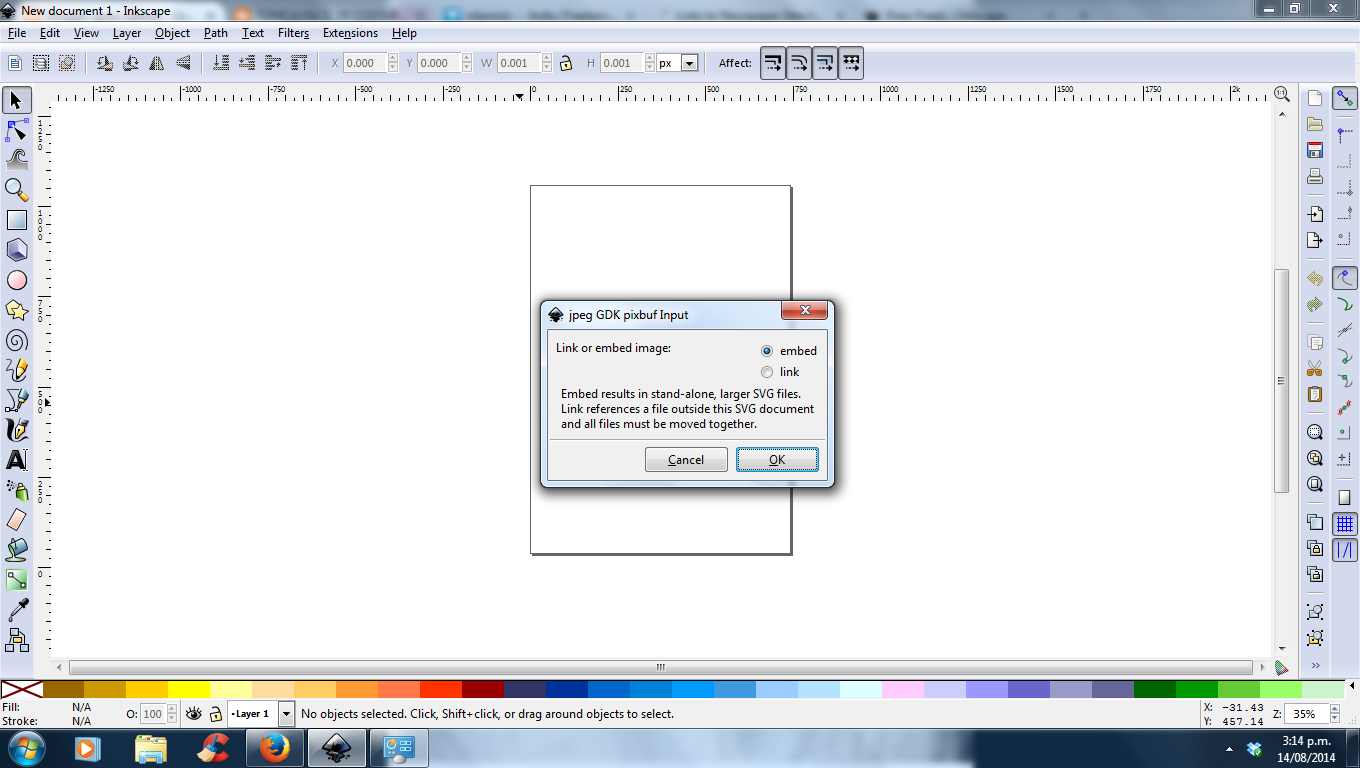Screen dimensions: 1360x768
Task: Select the Color Dropper tool
Action: pyautogui.click(x=17, y=610)
